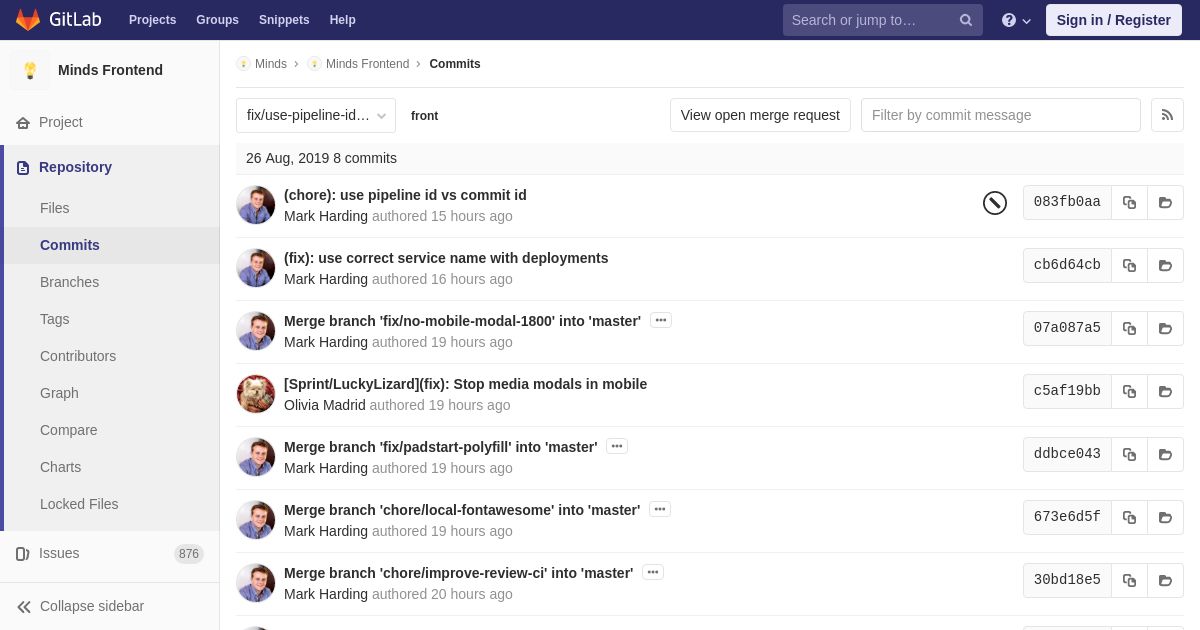Screen dimensions: 1200x630
Task: Copy commit SHA cb6d64cb
Action: [x=1129, y=265]
